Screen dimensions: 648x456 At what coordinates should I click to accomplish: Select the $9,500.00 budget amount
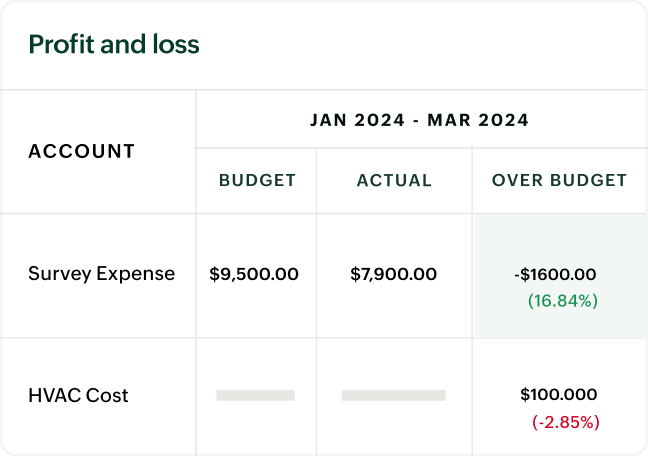pos(254,274)
